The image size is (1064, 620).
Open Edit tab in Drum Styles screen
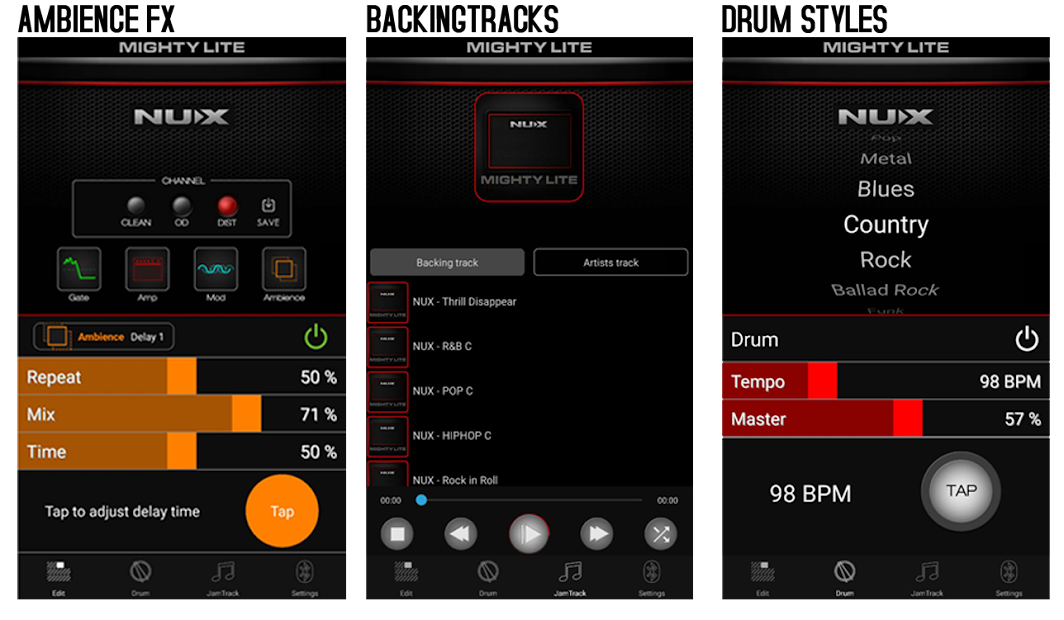pyautogui.click(x=763, y=578)
